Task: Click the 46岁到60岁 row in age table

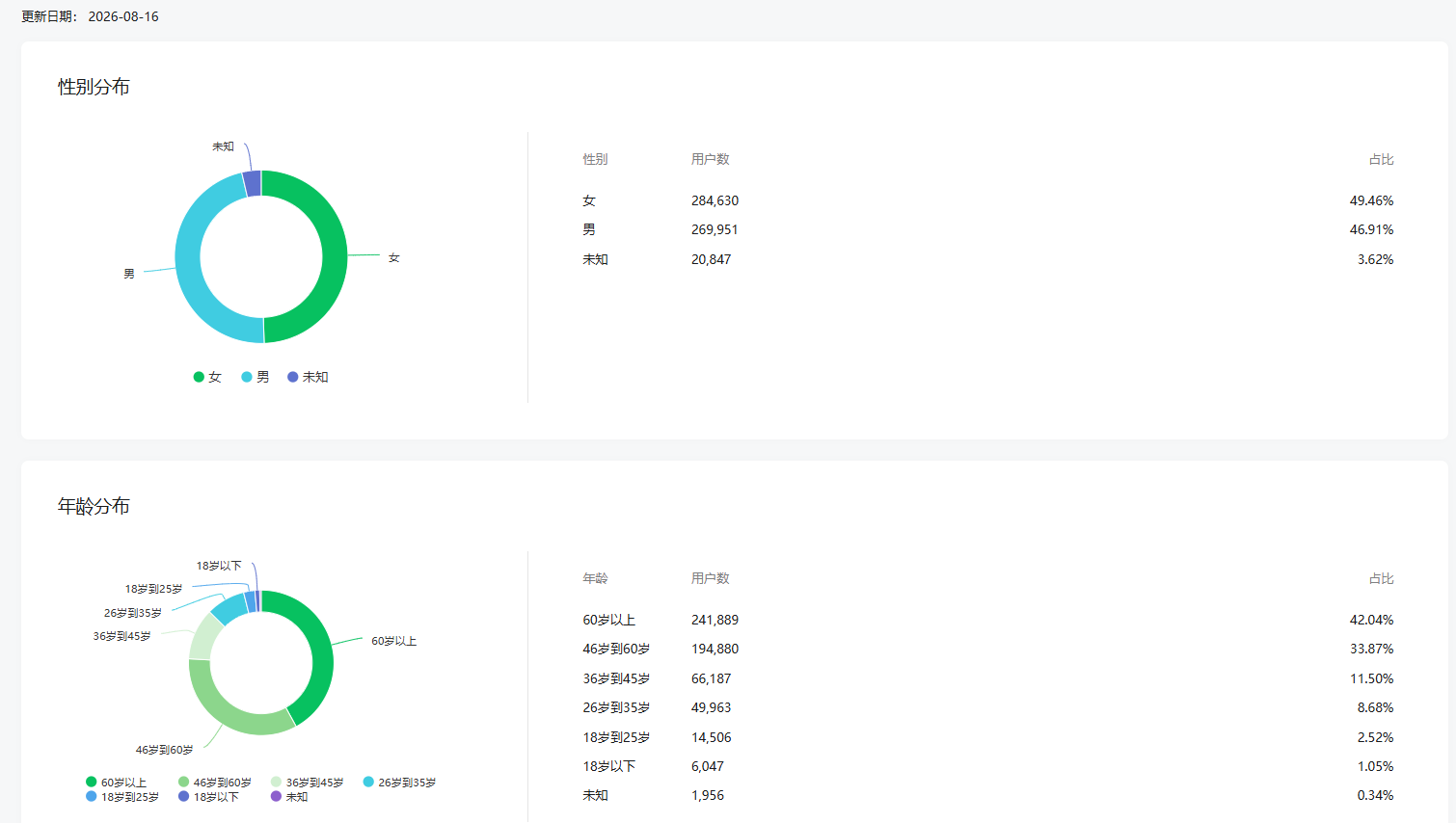Action: tap(988, 649)
